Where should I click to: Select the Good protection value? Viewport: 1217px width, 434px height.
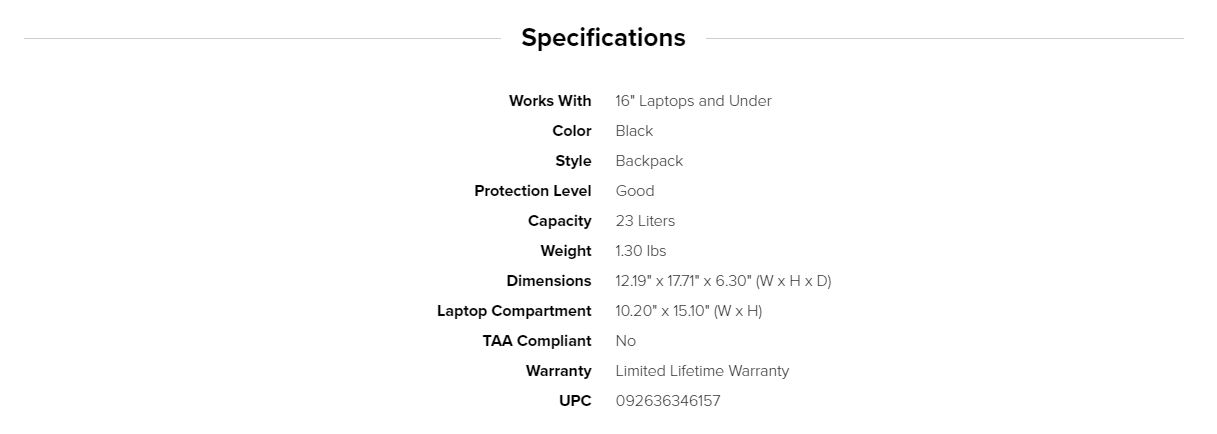click(635, 191)
